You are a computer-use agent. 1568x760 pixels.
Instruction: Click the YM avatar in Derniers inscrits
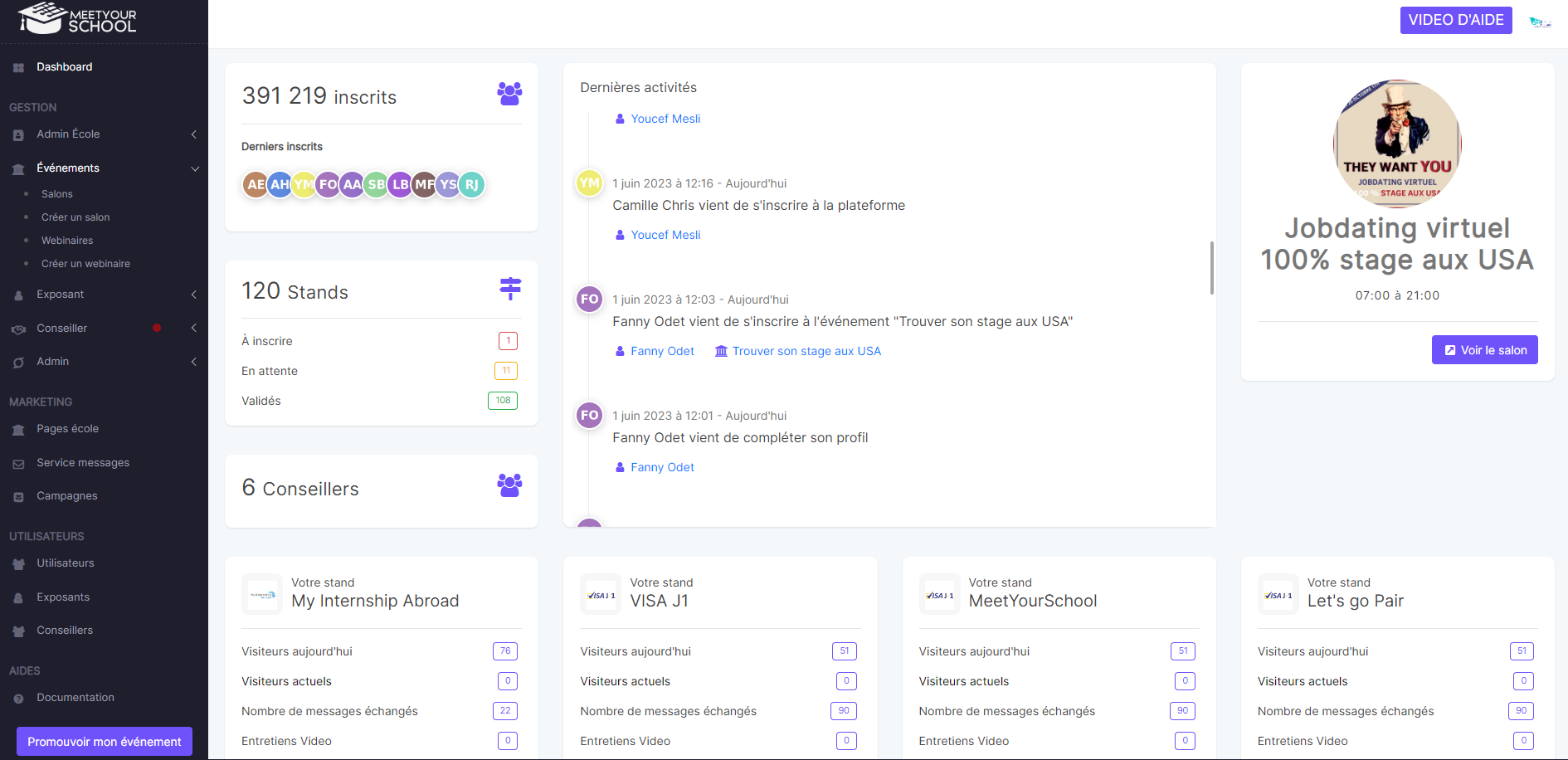[304, 184]
